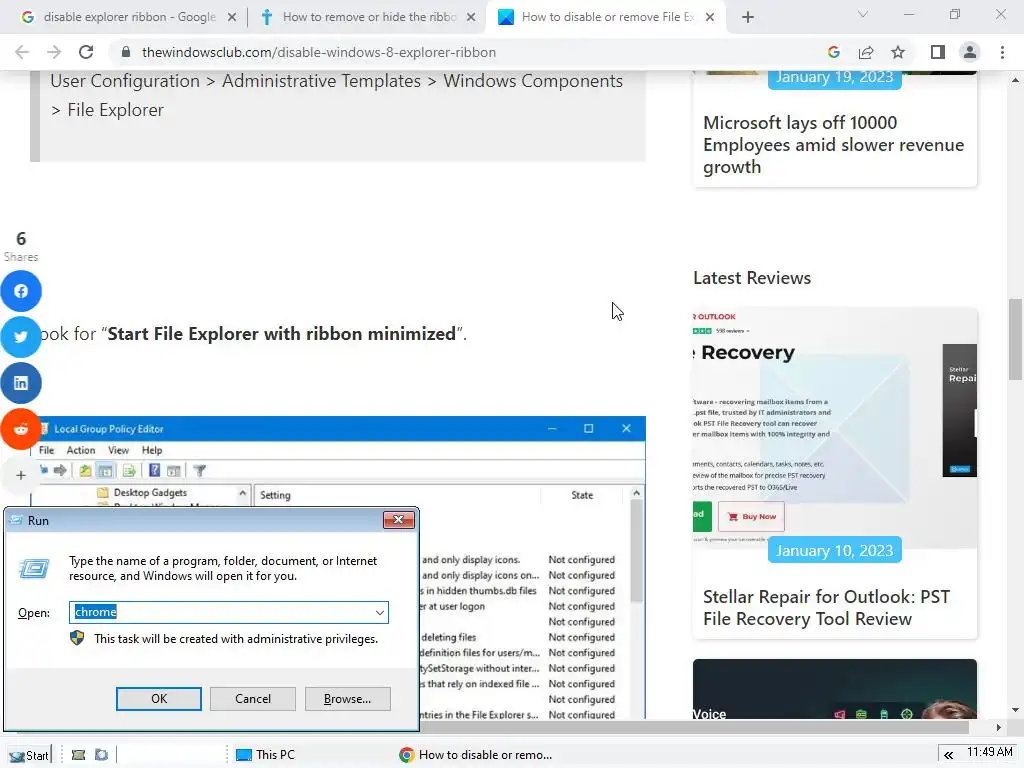Close the 'How to remove or hide' tab

point(471,18)
